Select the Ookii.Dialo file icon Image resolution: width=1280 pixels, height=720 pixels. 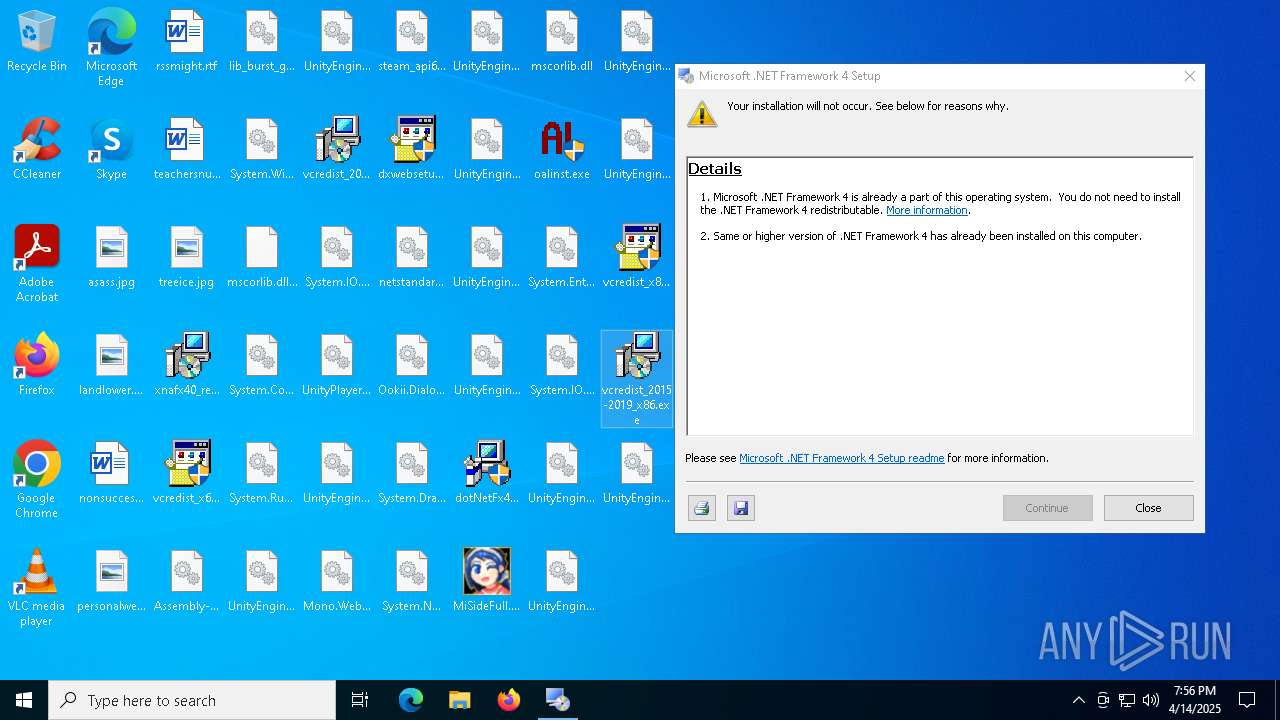coord(411,365)
